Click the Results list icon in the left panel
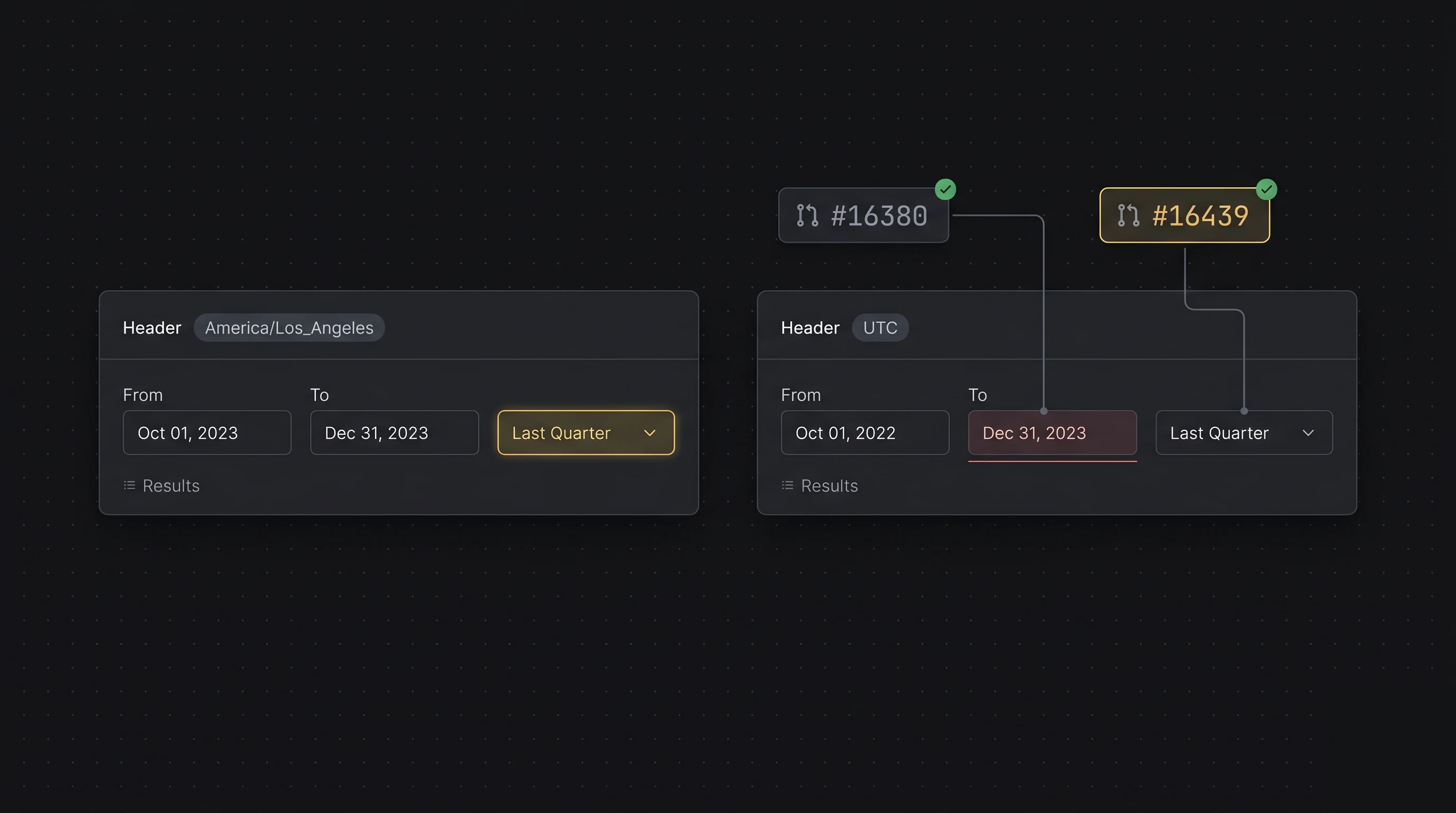Viewport: 1456px width, 813px height. (x=129, y=485)
